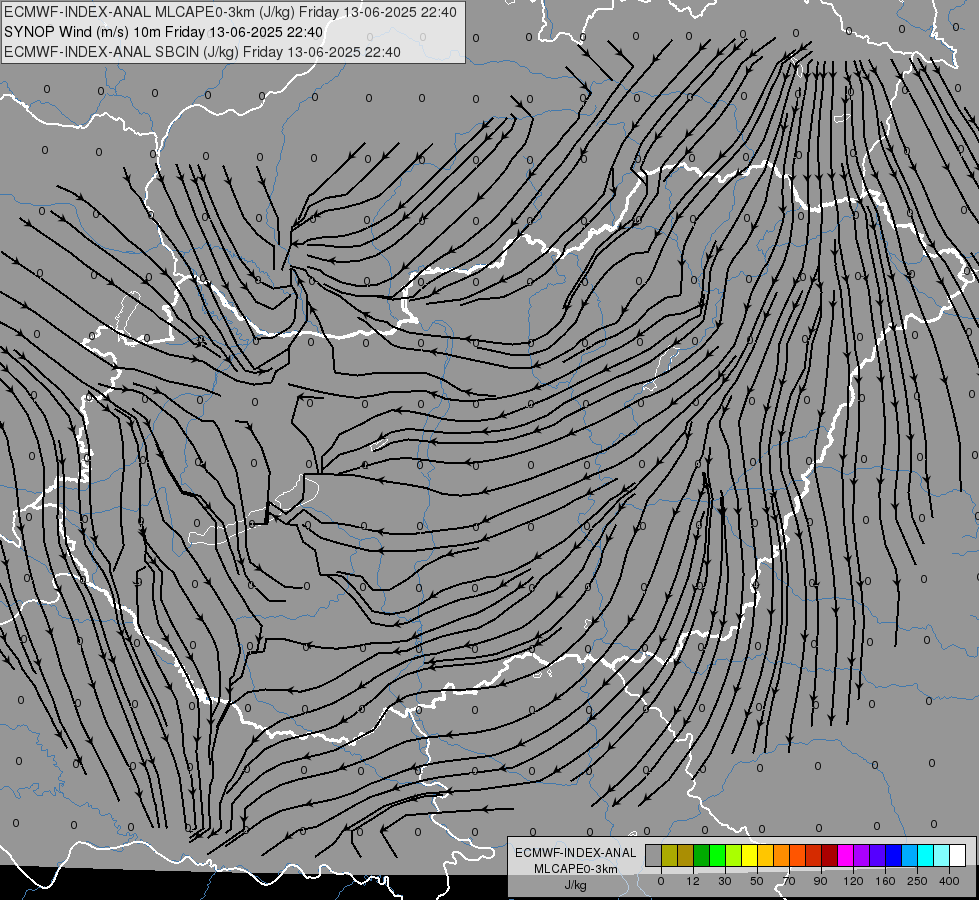Click the legend text MLCAPE0-3km

point(576,869)
